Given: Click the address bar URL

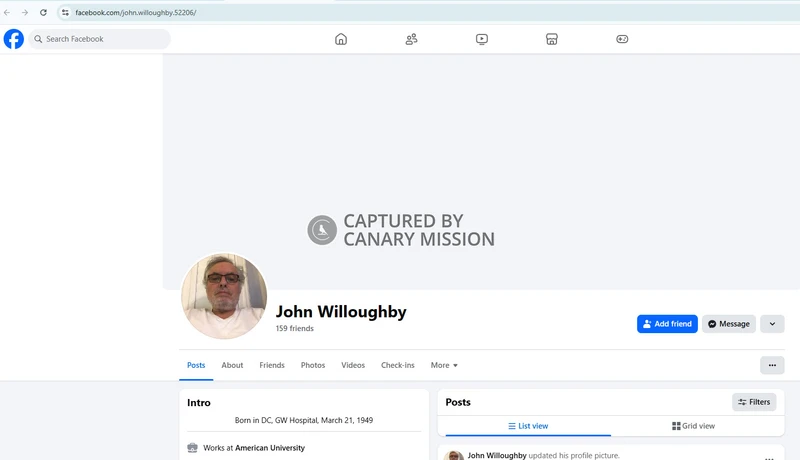Looking at the screenshot, I should click(x=136, y=13).
